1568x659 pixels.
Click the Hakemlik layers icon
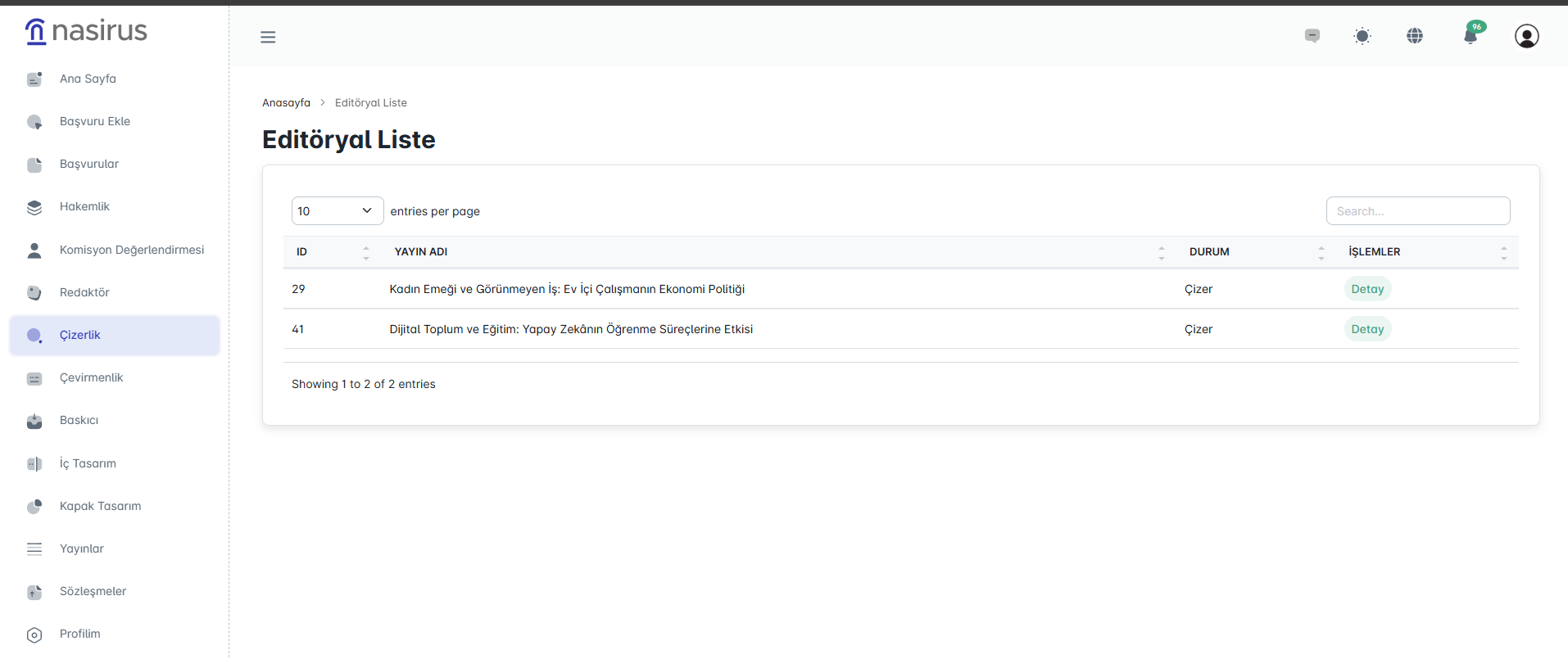(34, 207)
